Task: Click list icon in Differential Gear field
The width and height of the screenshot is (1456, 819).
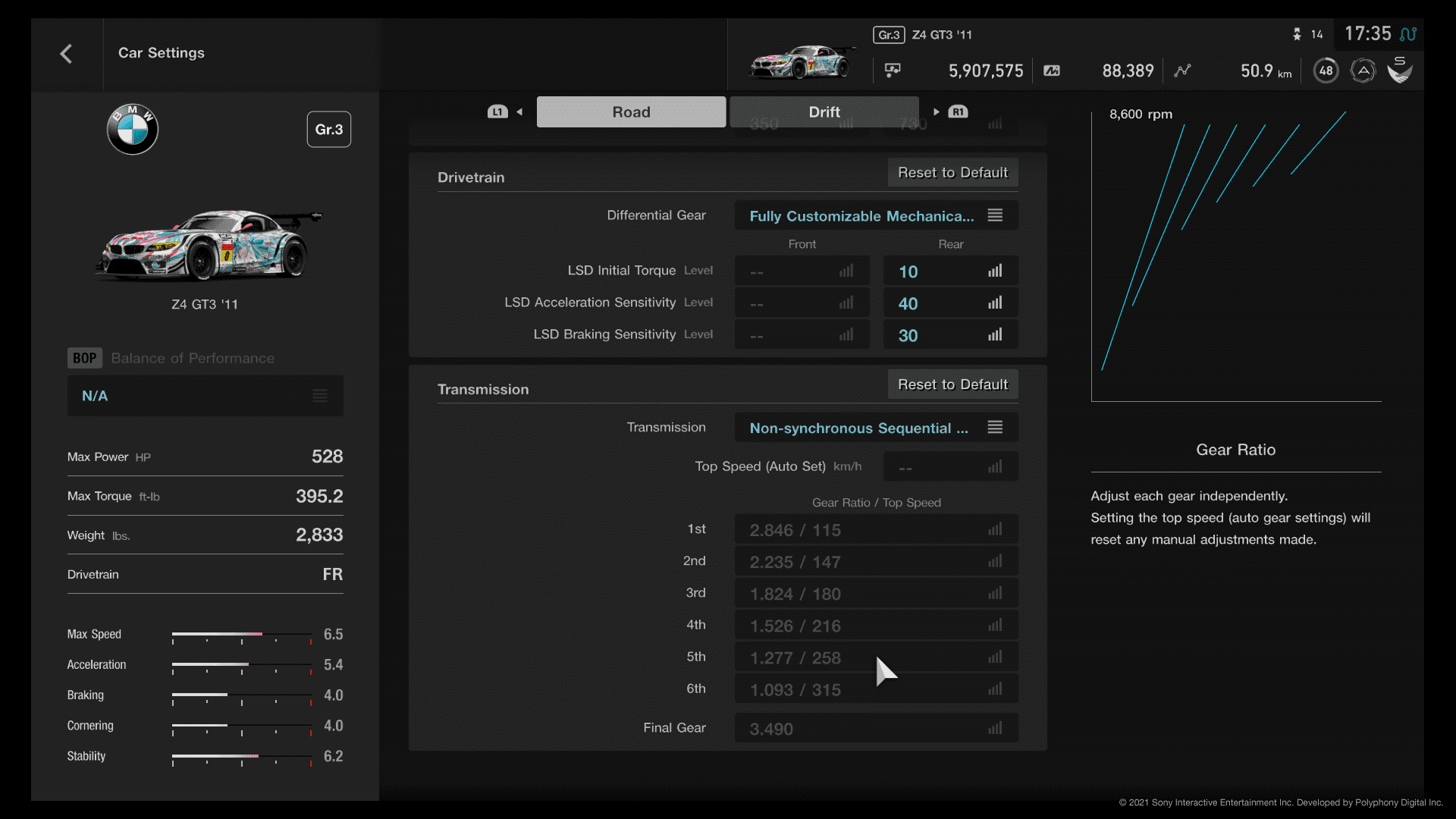Action: point(995,215)
